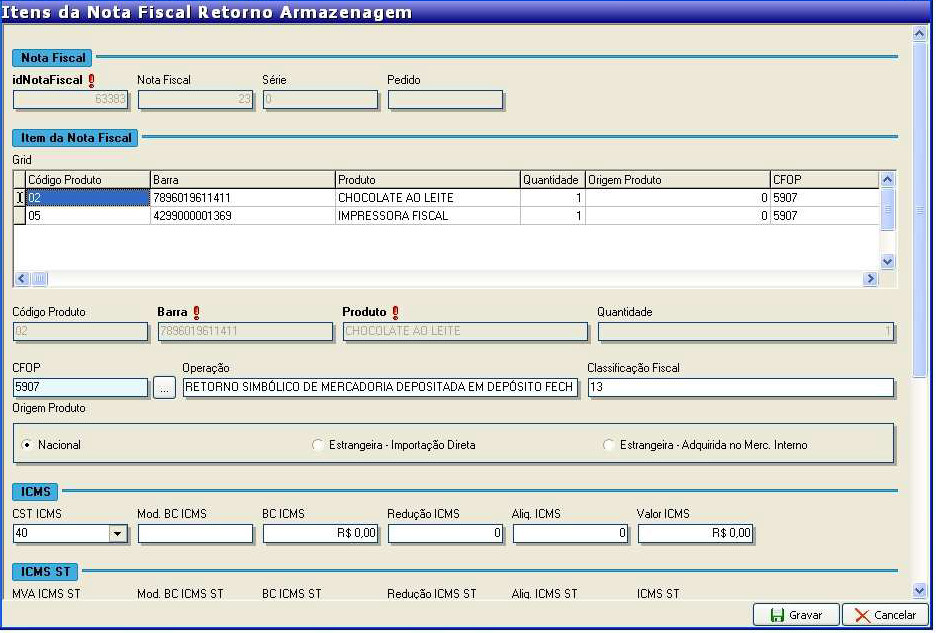Click CFOP 5907 in IMPRESSORA FISCAL row
Image resolution: width=936 pixels, height=633 pixels.
[x=824, y=216]
